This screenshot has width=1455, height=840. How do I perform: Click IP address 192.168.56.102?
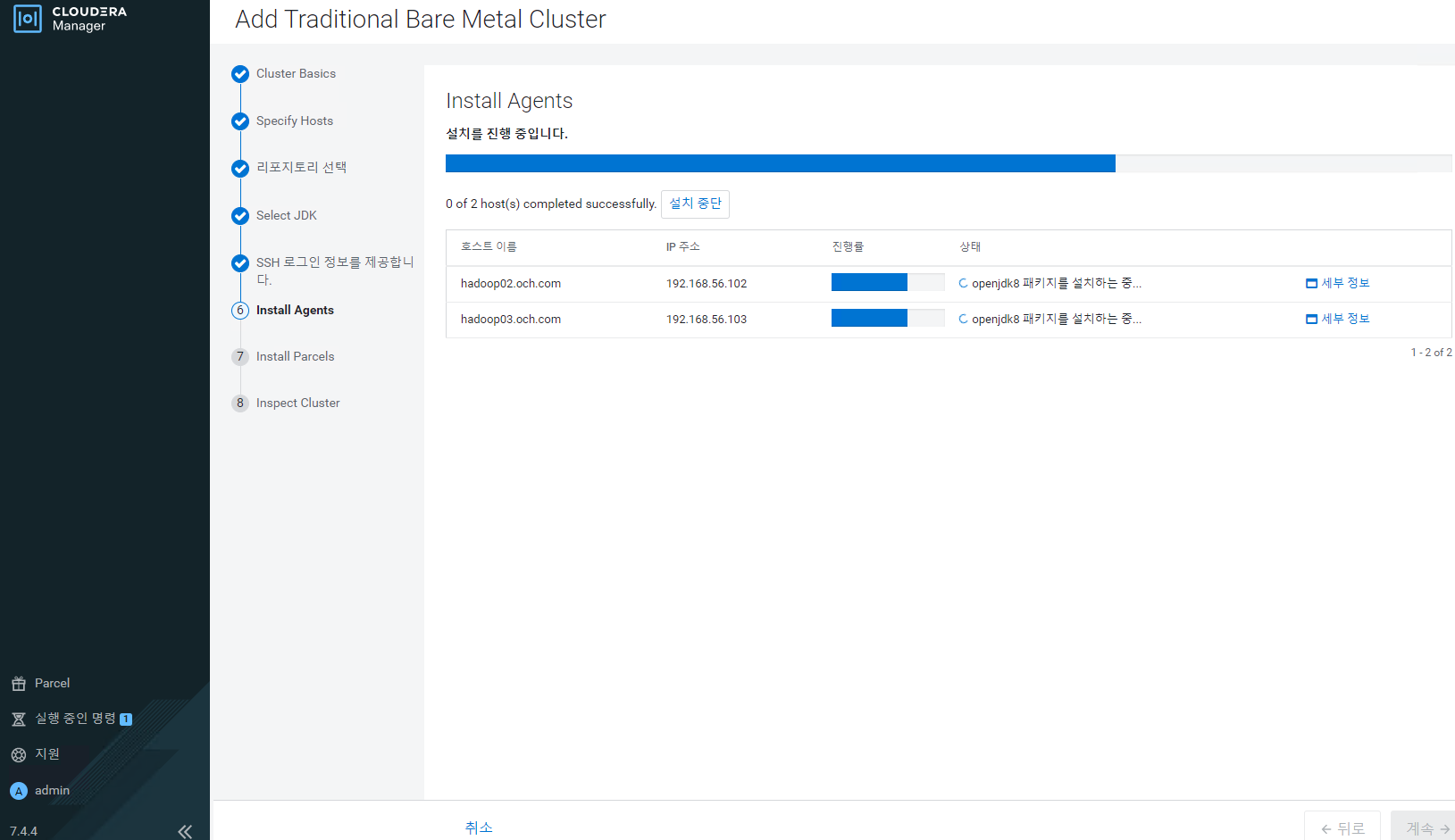click(707, 284)
